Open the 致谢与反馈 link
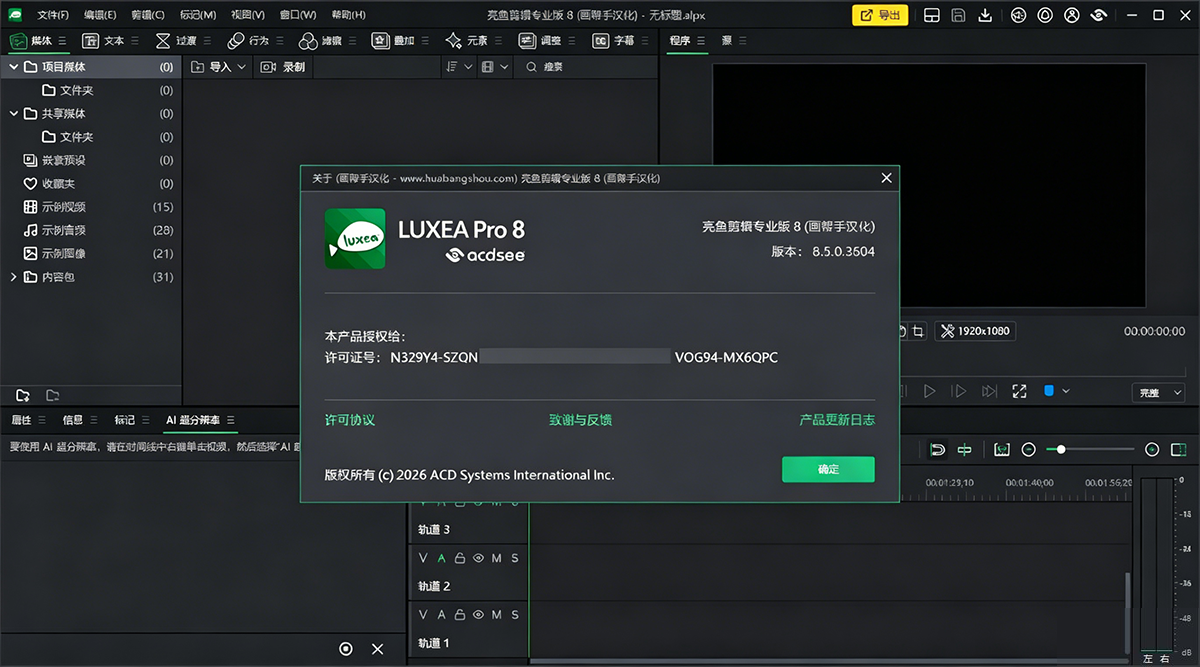The image size is (1200, 667). pos(580,420)
